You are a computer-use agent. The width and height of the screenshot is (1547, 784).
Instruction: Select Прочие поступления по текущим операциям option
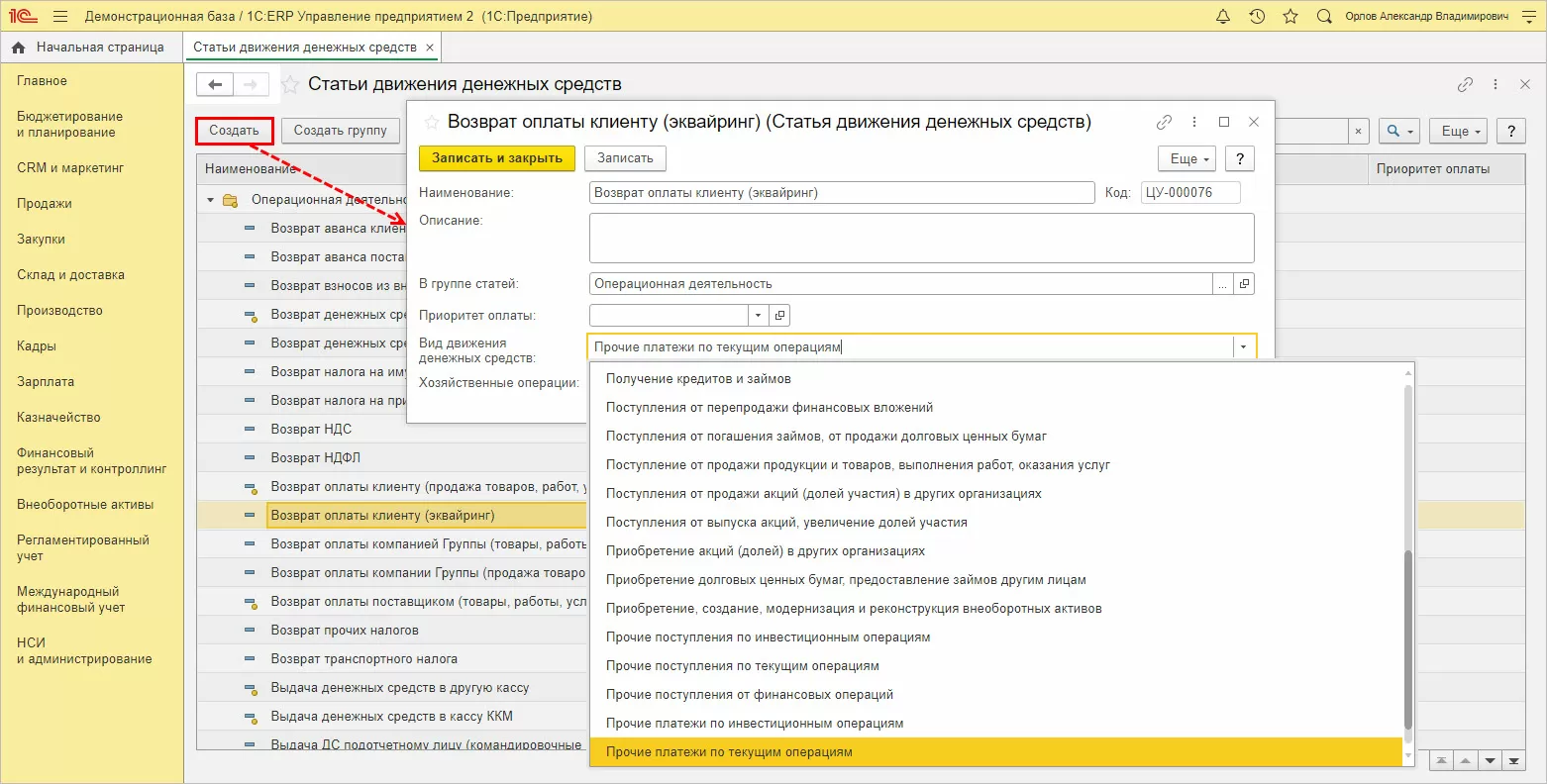coord(742,666)
